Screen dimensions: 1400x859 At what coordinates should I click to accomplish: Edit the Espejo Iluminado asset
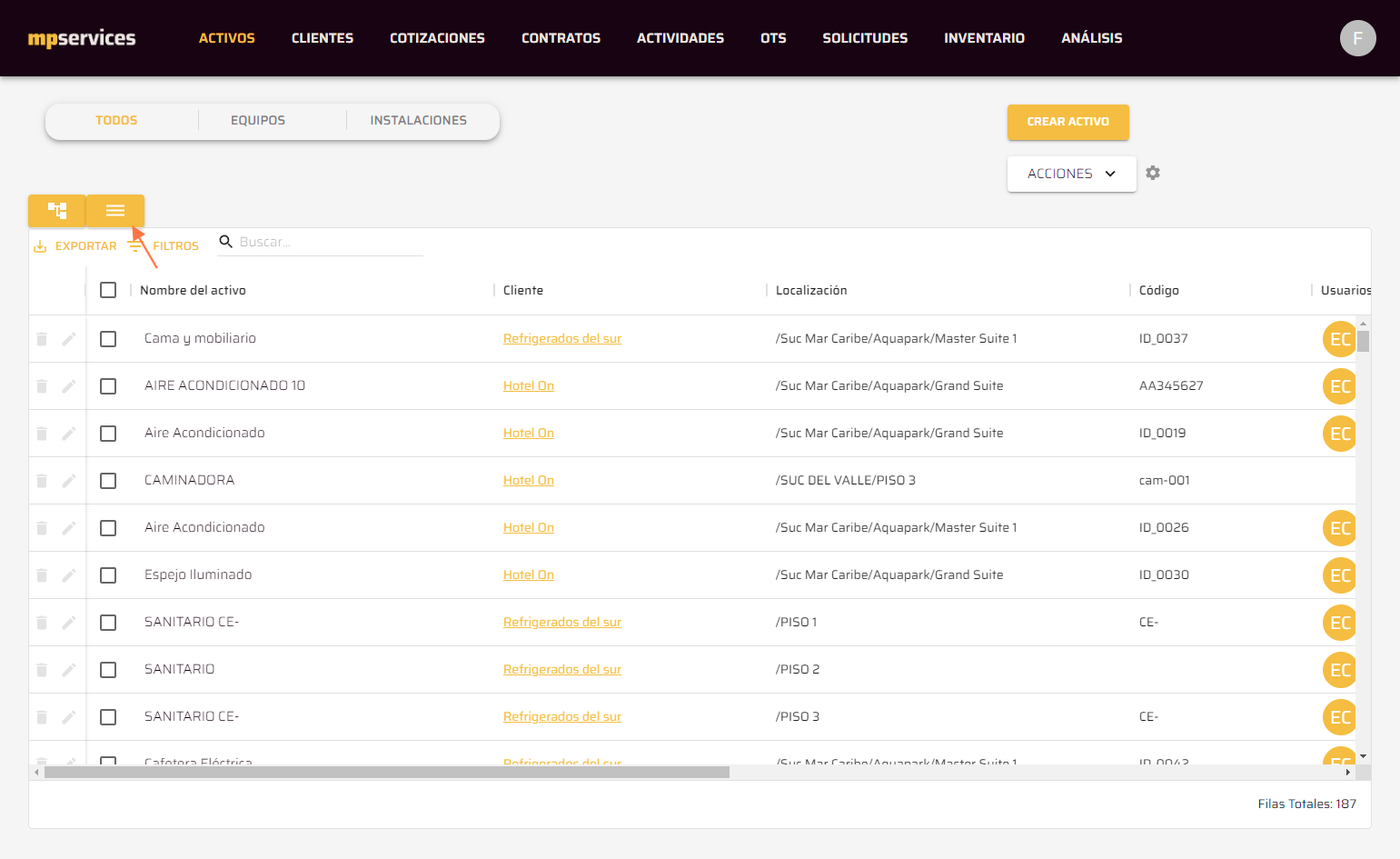point(69,575)
